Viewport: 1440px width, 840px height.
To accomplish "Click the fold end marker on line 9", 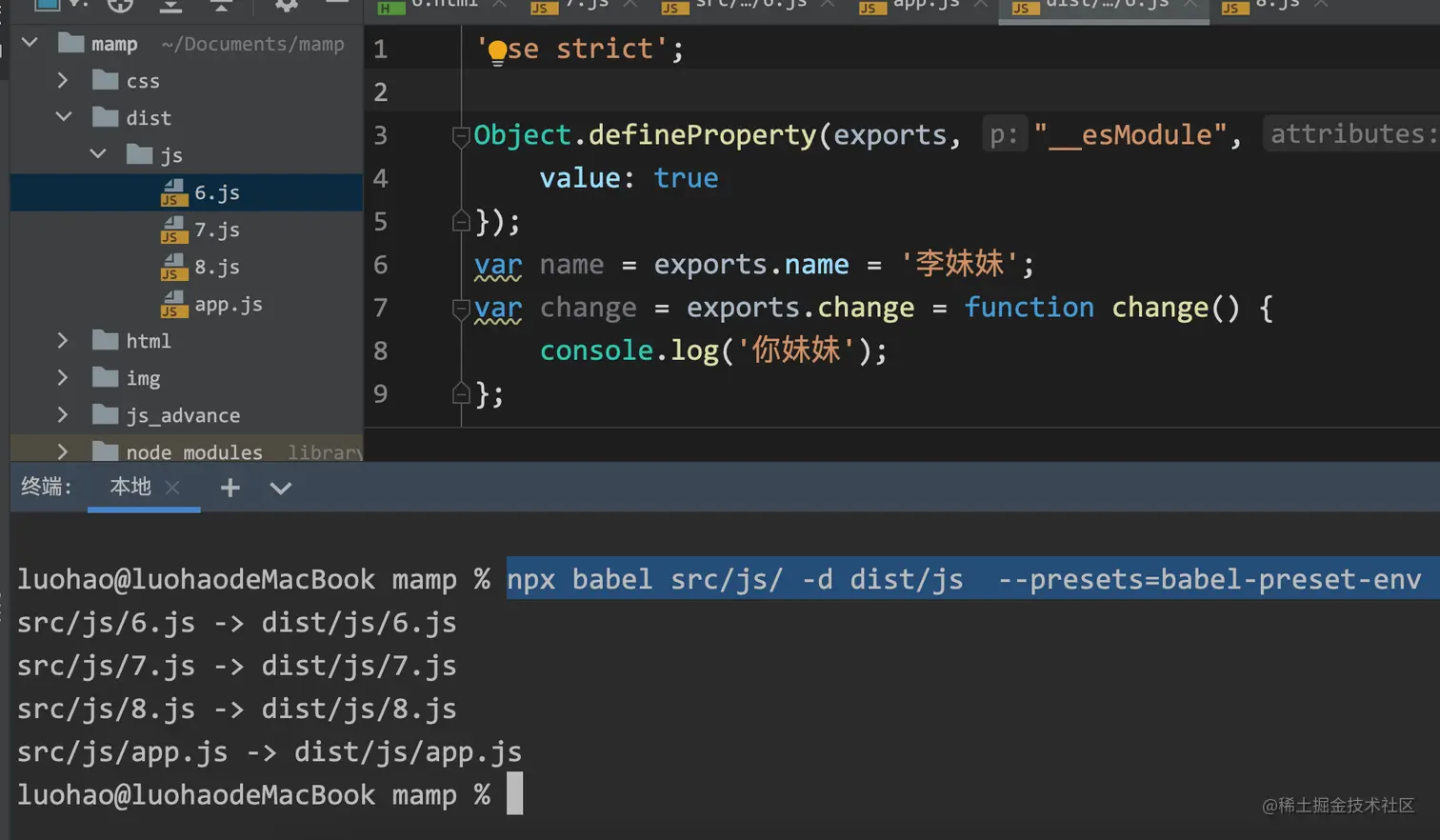I will tap(461, 393).
